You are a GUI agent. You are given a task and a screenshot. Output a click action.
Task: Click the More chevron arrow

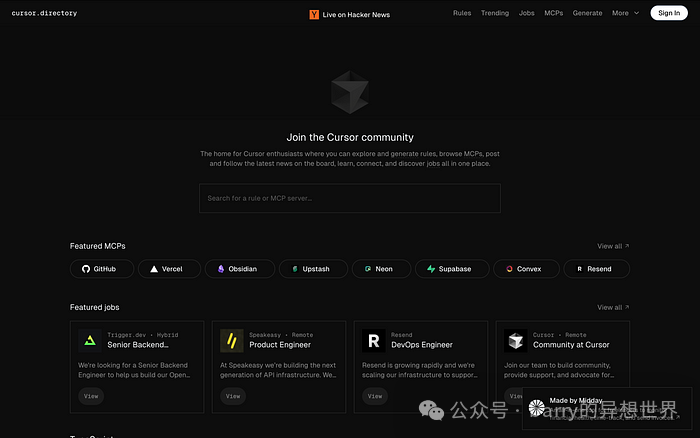coord(636,13)
